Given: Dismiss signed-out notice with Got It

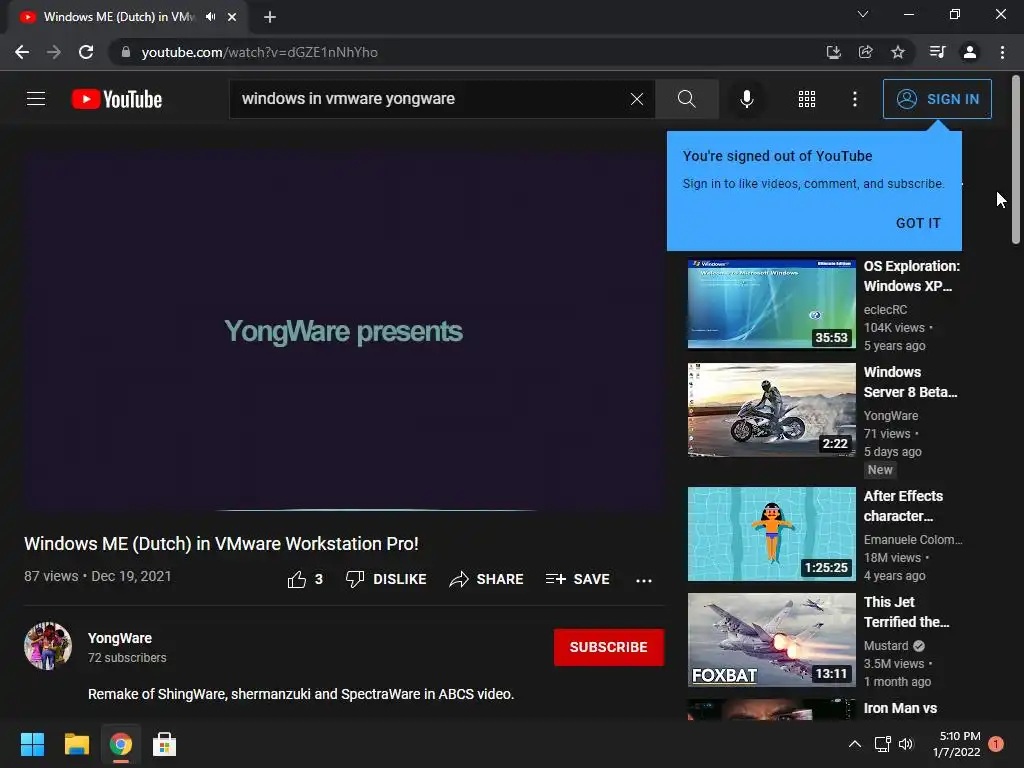Looking at the screenshot, I should click(918, 223).
